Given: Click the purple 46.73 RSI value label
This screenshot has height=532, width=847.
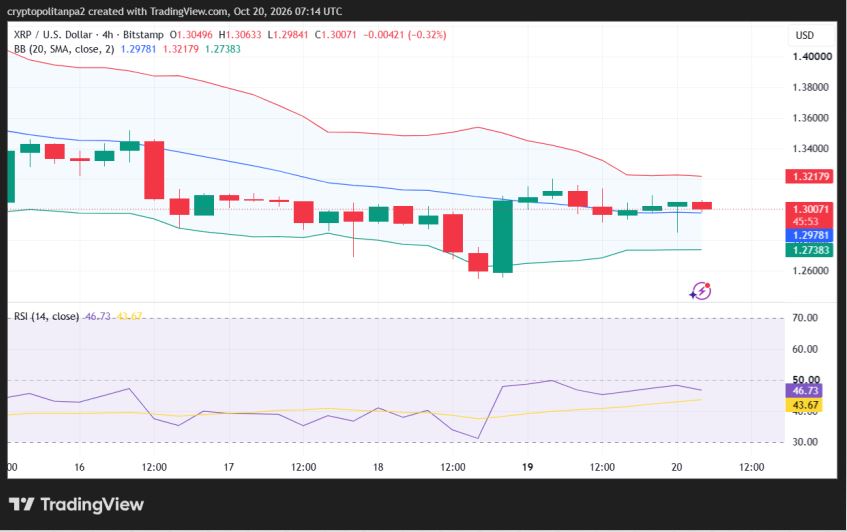Looking at the screenshot, I should pyautogui.click(x=804, y=390).
